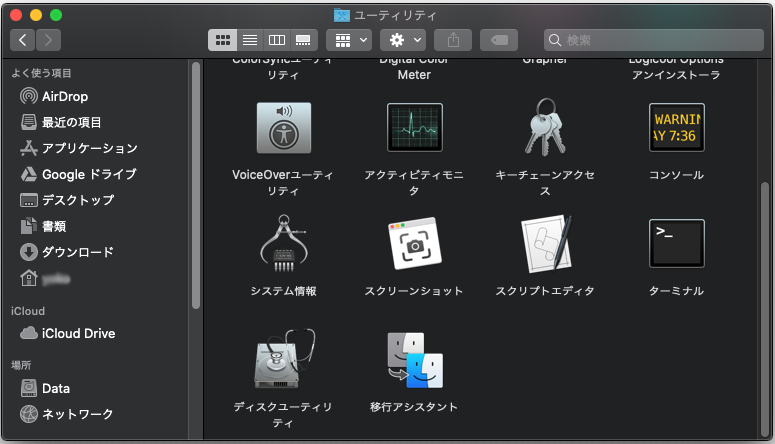Click the Digital Color Meter label
775x444 pixels.
point(414,68)
